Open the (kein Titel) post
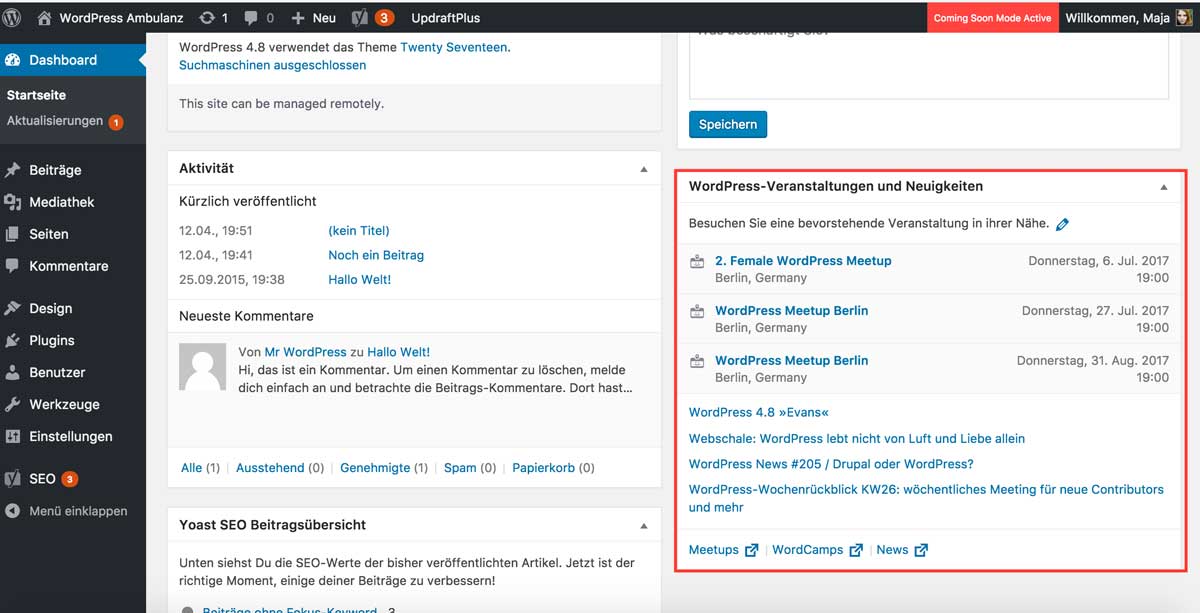1200x613 pixels. (x=359, y=230)
